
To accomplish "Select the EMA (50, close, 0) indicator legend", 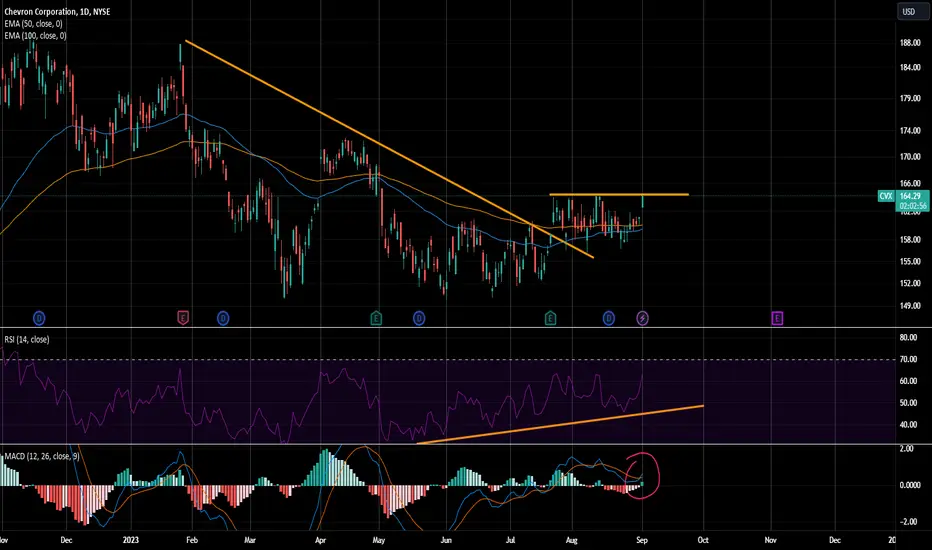I will point(33,24).
